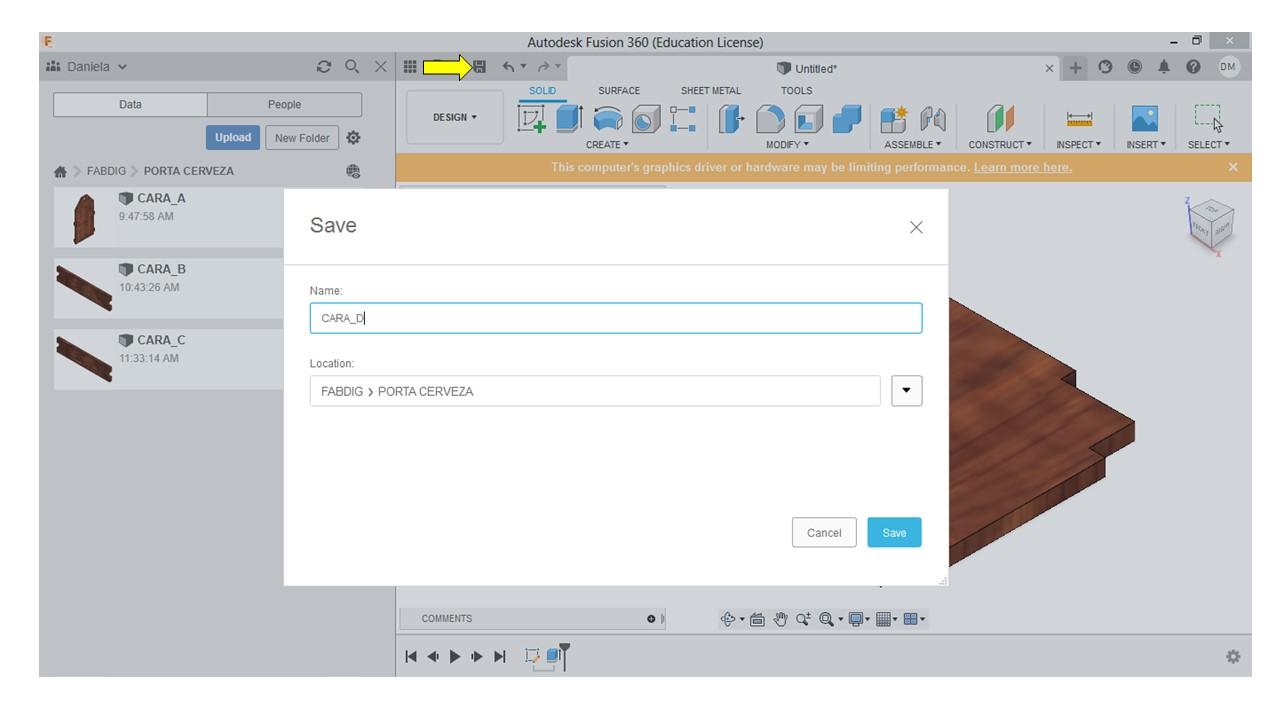The width and height of the screenshot is (1280, 720).
Task: Click the Save button in dialog
Action: point(894,533)
